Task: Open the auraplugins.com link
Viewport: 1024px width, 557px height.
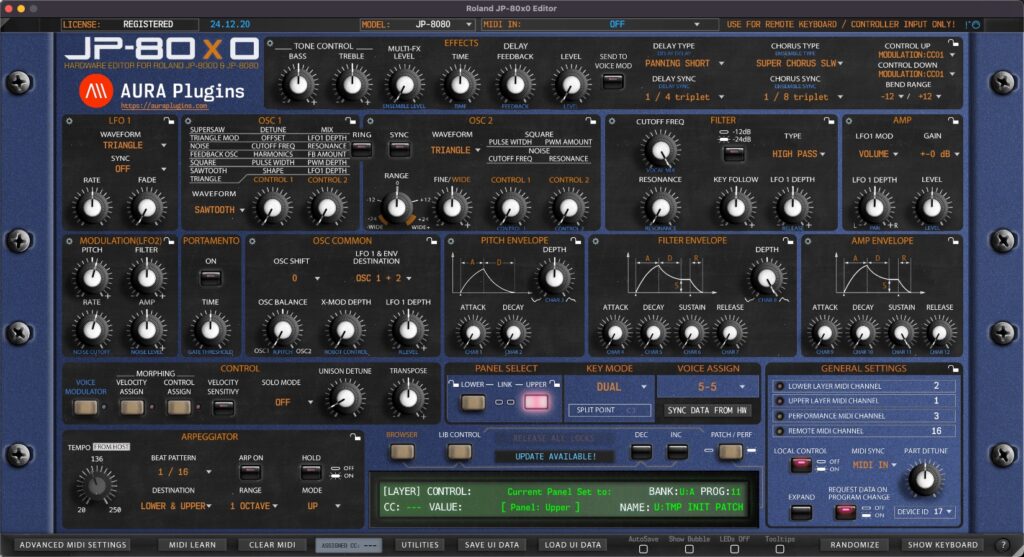Action: [164, 106]
